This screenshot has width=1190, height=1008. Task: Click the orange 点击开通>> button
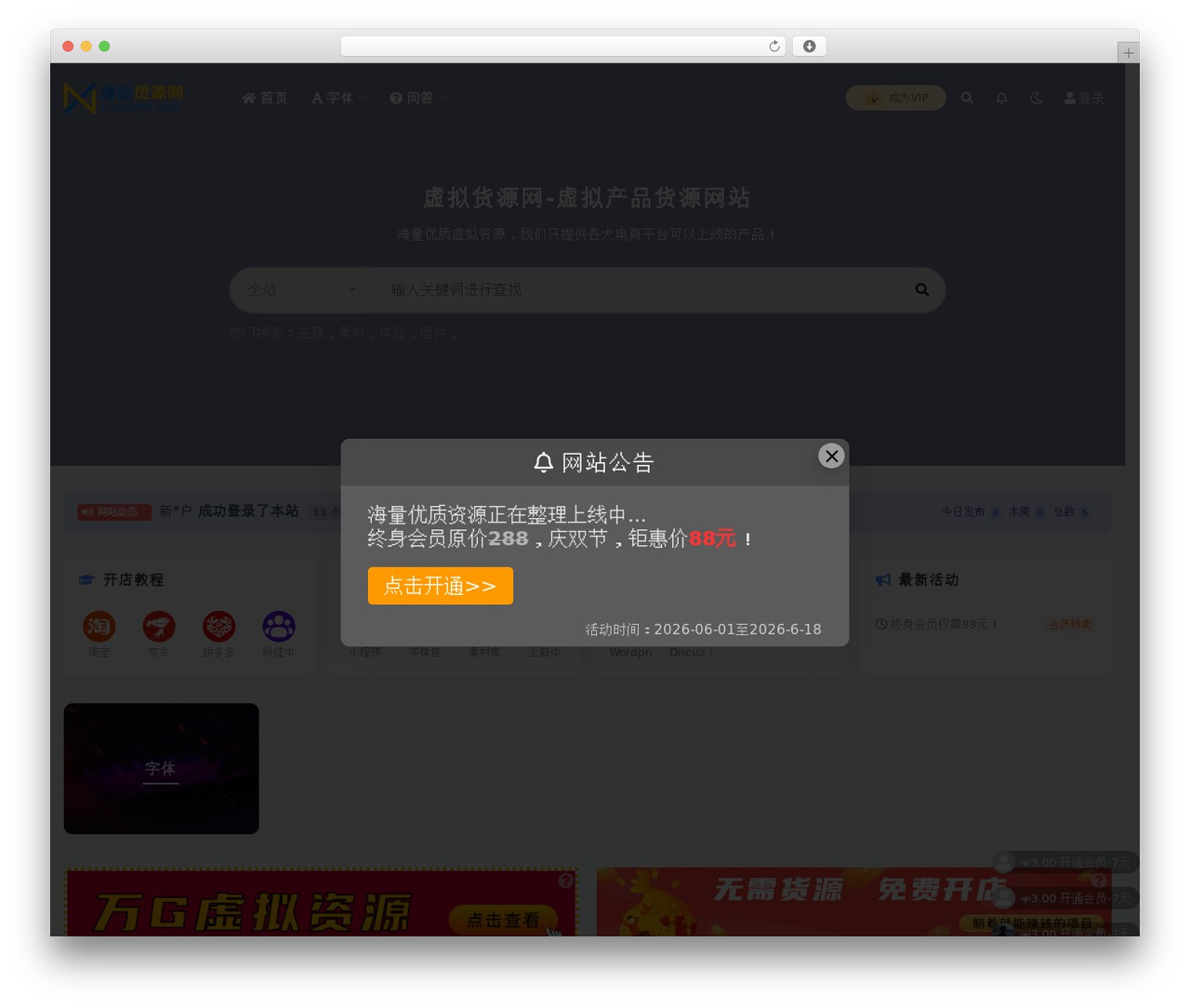point(441,586)
